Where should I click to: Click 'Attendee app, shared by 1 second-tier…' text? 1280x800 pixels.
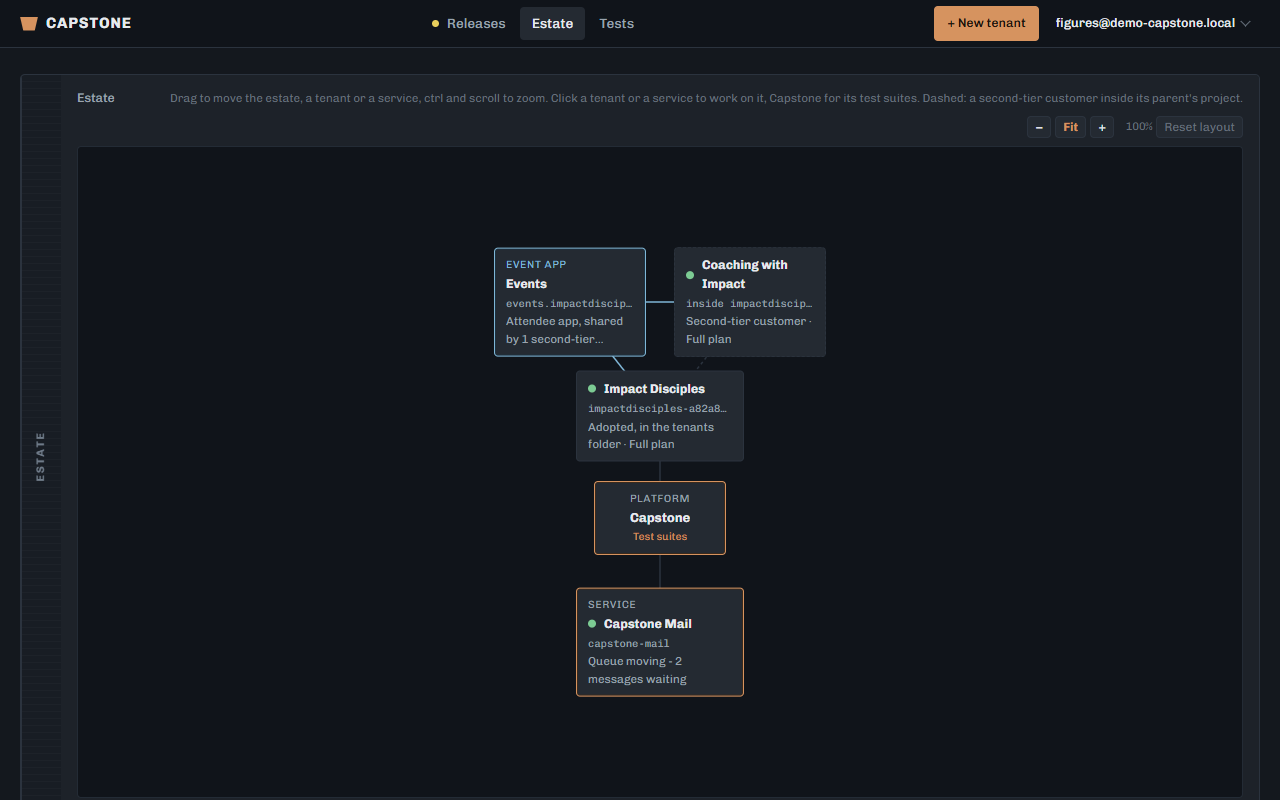pos(565,330)
